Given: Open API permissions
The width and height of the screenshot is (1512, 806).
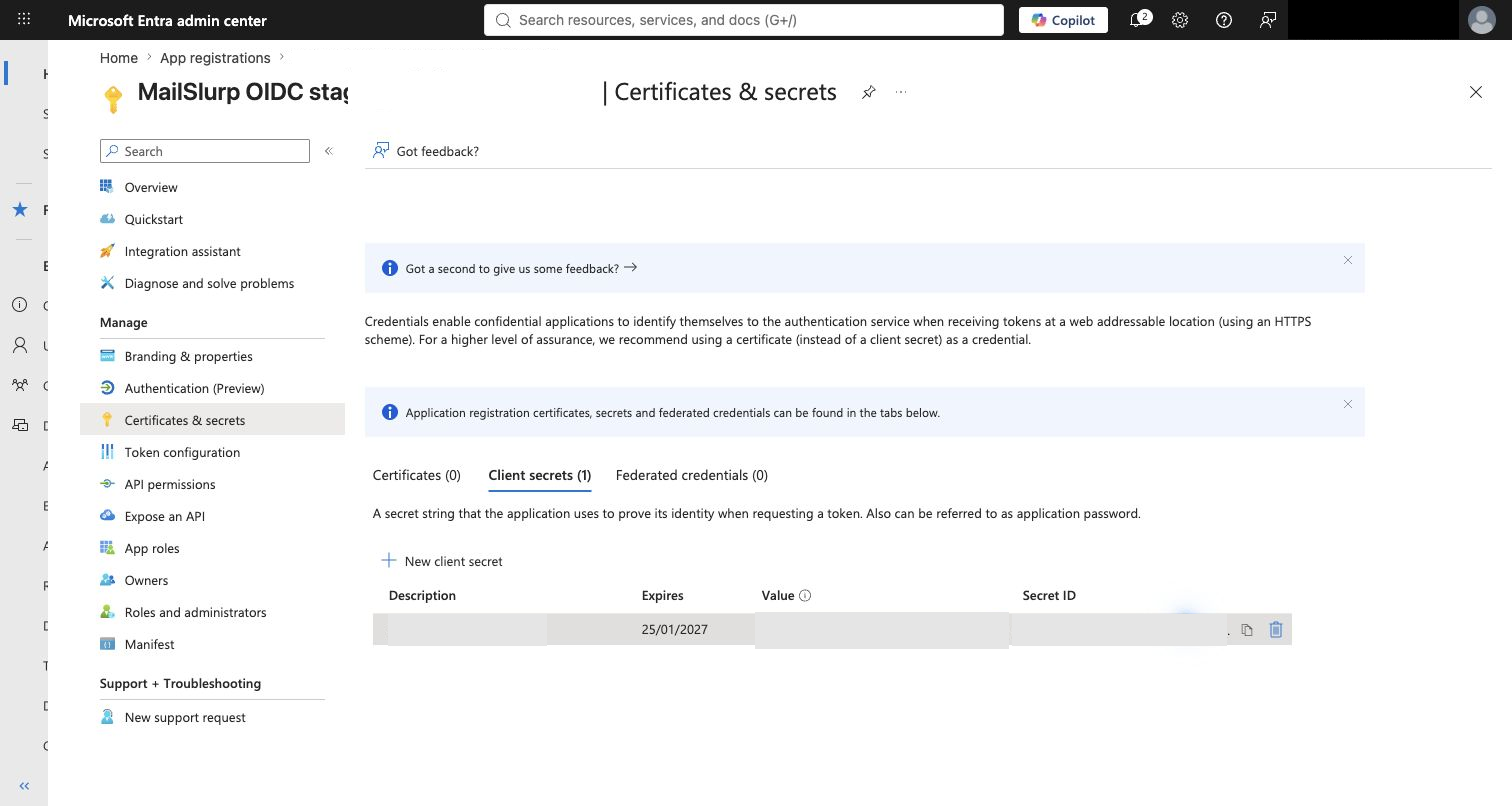Looking at the screenshot, I should tap(170, 484).
